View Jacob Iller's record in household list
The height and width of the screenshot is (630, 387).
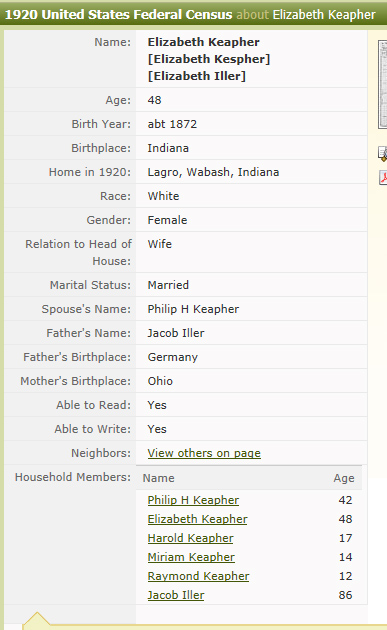pyautogui.click(x=176, y=595)
